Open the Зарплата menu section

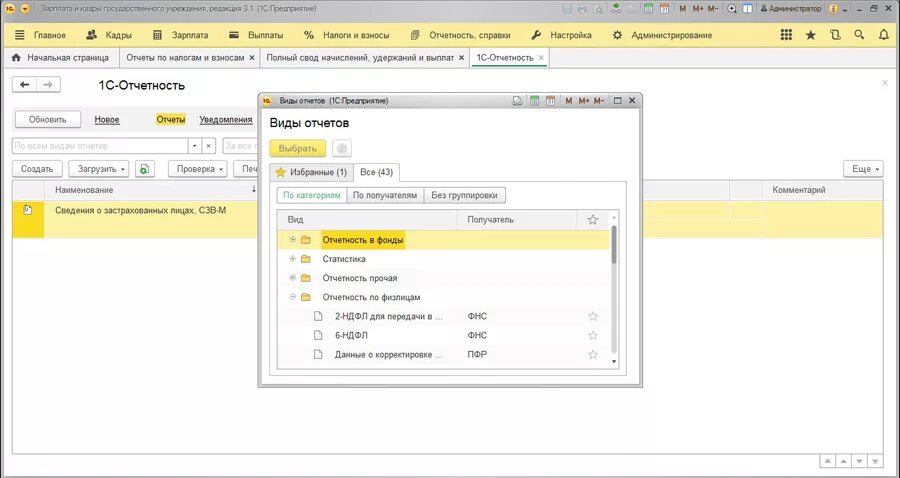pyautogui.click(x=180, y=35)
